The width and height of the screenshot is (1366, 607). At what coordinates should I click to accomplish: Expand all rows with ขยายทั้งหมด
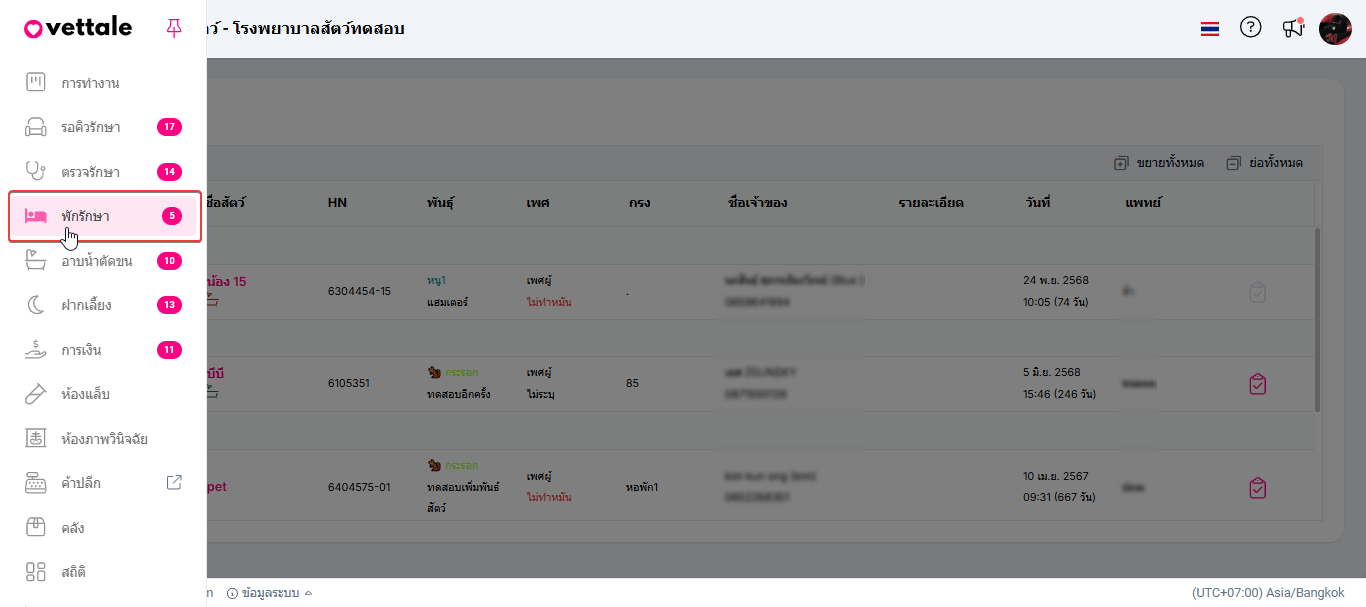pos(1159,163)
